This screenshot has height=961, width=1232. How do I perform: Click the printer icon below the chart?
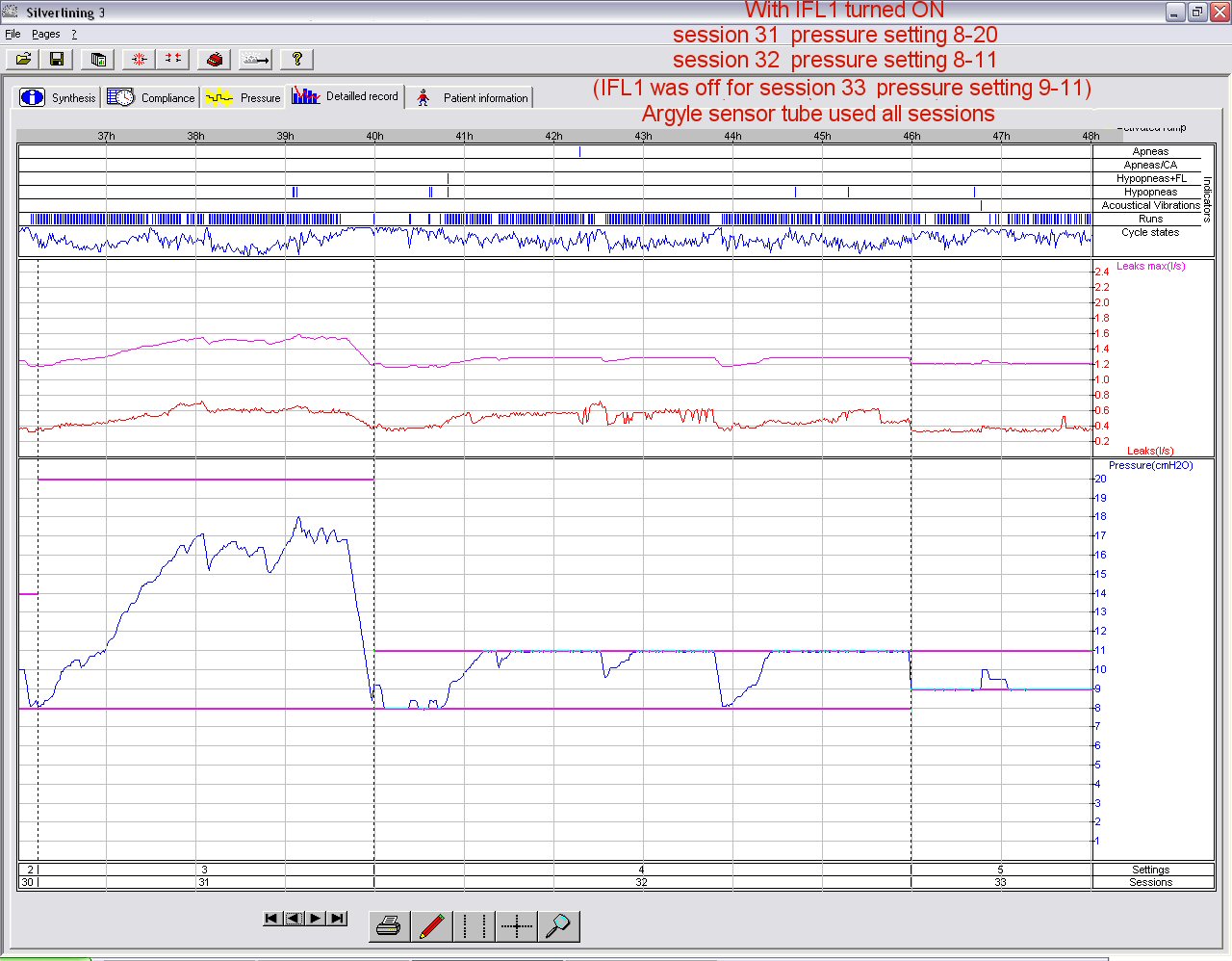point(389,926)
